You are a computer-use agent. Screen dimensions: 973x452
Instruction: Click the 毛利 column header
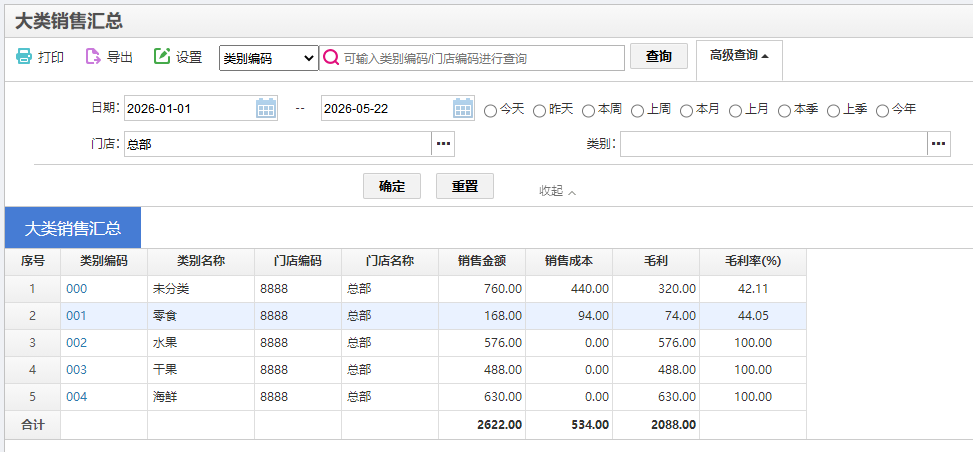pyautogui.click(x=656, y=261)
